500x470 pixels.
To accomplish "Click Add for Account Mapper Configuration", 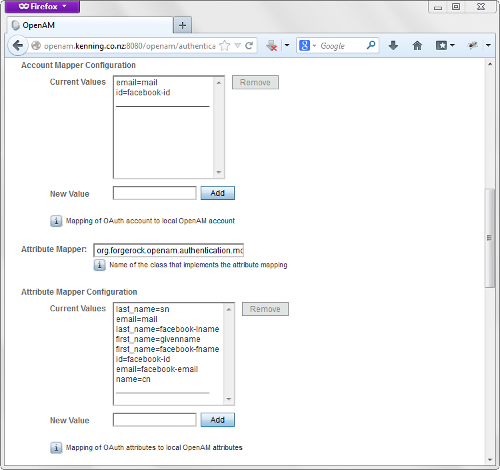I will [x=218, y=193].
